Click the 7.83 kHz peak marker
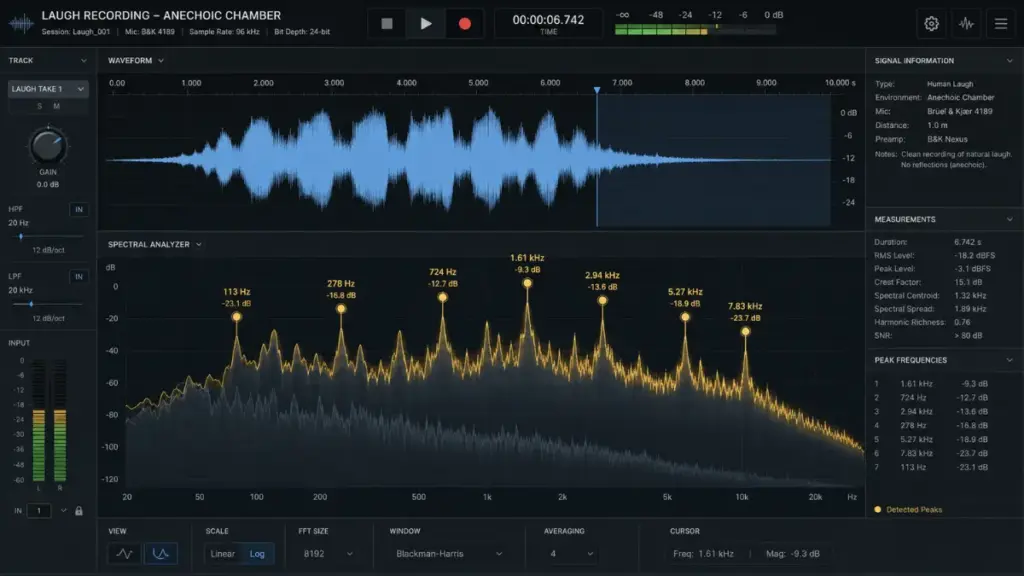1024x576 pixels. 745,331
